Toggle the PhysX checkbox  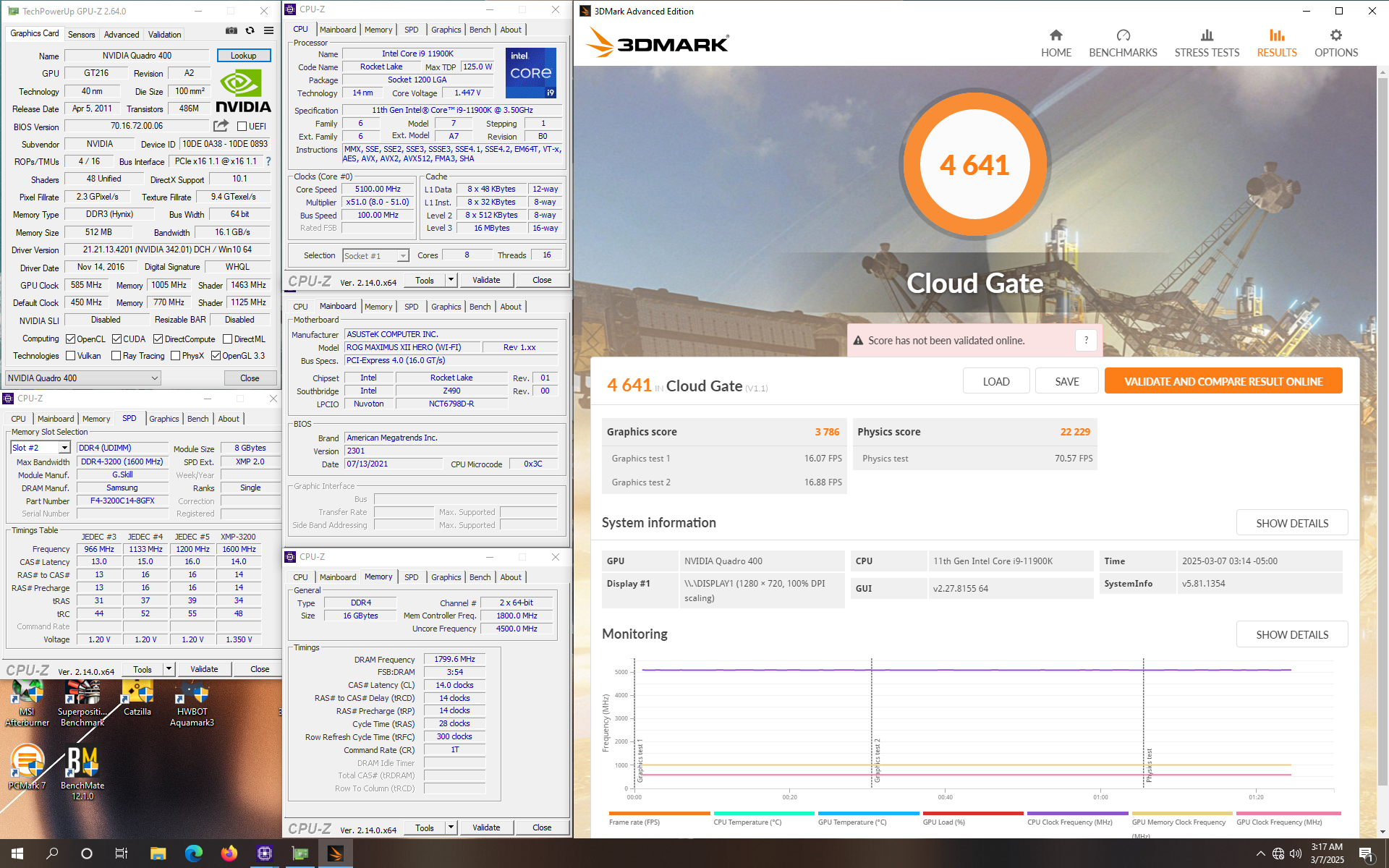(174, 355)
